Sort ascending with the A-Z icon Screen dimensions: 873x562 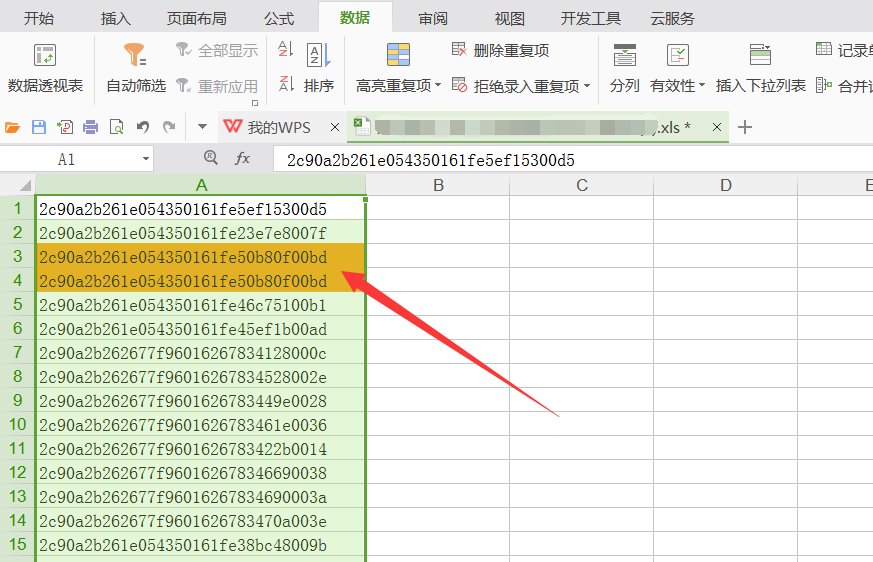point(286,49)
